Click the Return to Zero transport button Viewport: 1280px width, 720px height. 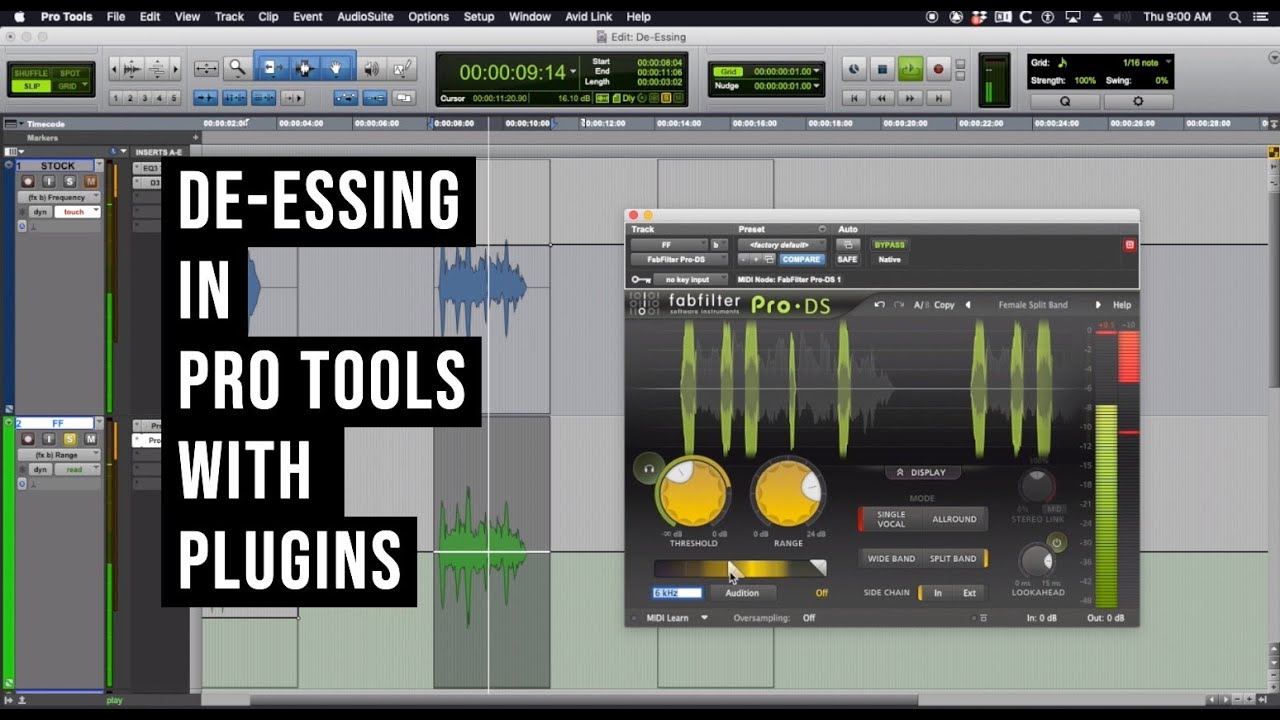[853, 98]
